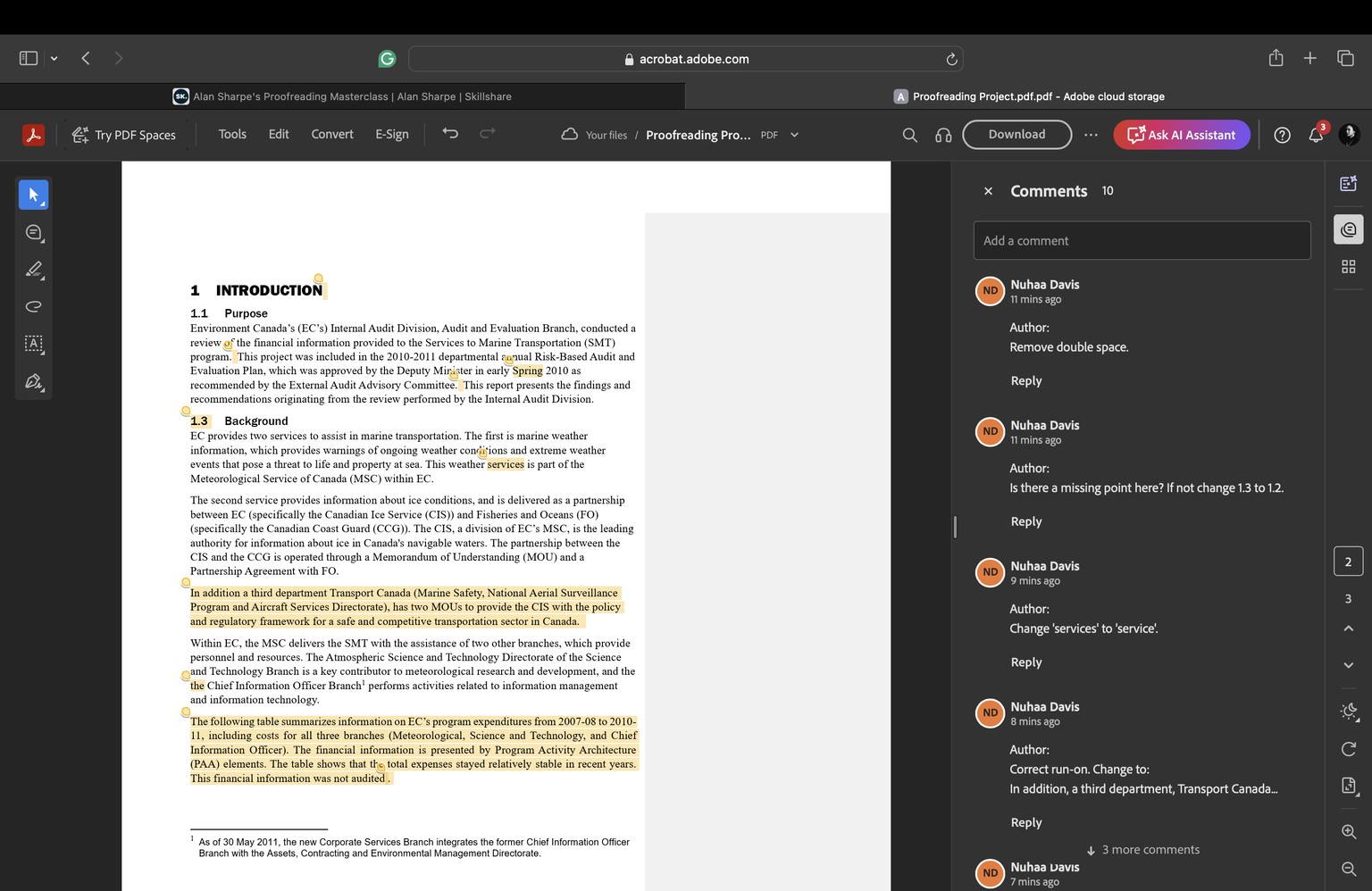Open the help question mark menu
The image size is (1372, 891).
(x=1282, y=135)
